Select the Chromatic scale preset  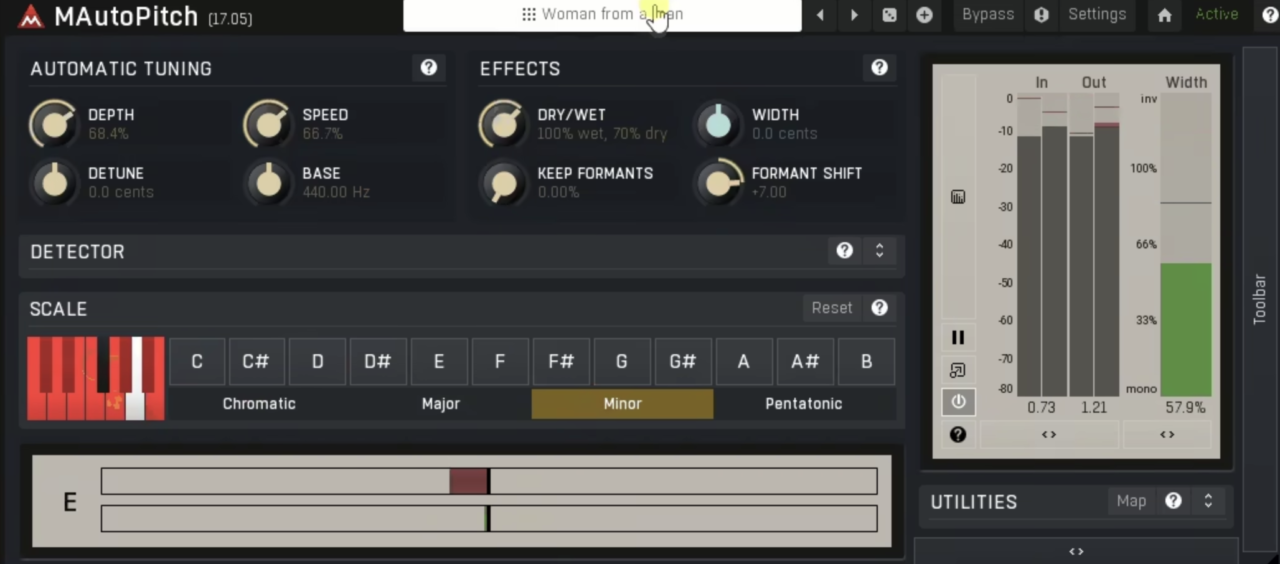tap(259, 404)
